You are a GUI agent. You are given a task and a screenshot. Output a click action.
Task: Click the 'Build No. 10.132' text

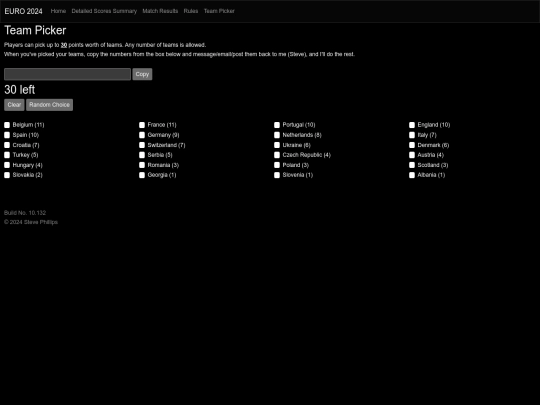tap(25, 213)
